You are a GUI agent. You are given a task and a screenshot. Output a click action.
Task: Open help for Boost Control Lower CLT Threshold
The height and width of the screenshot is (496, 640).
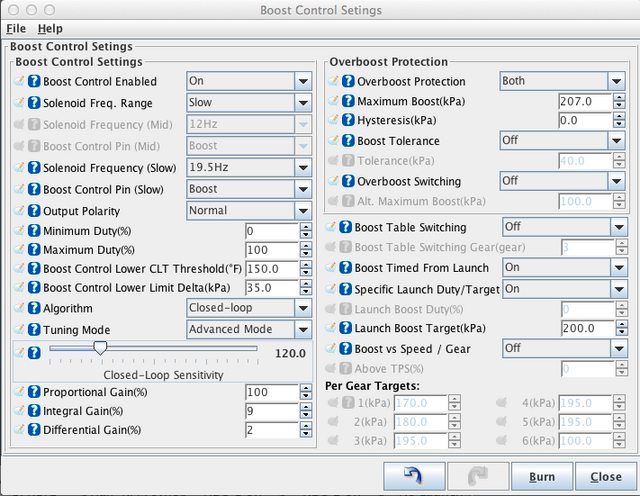coord(34,269)
